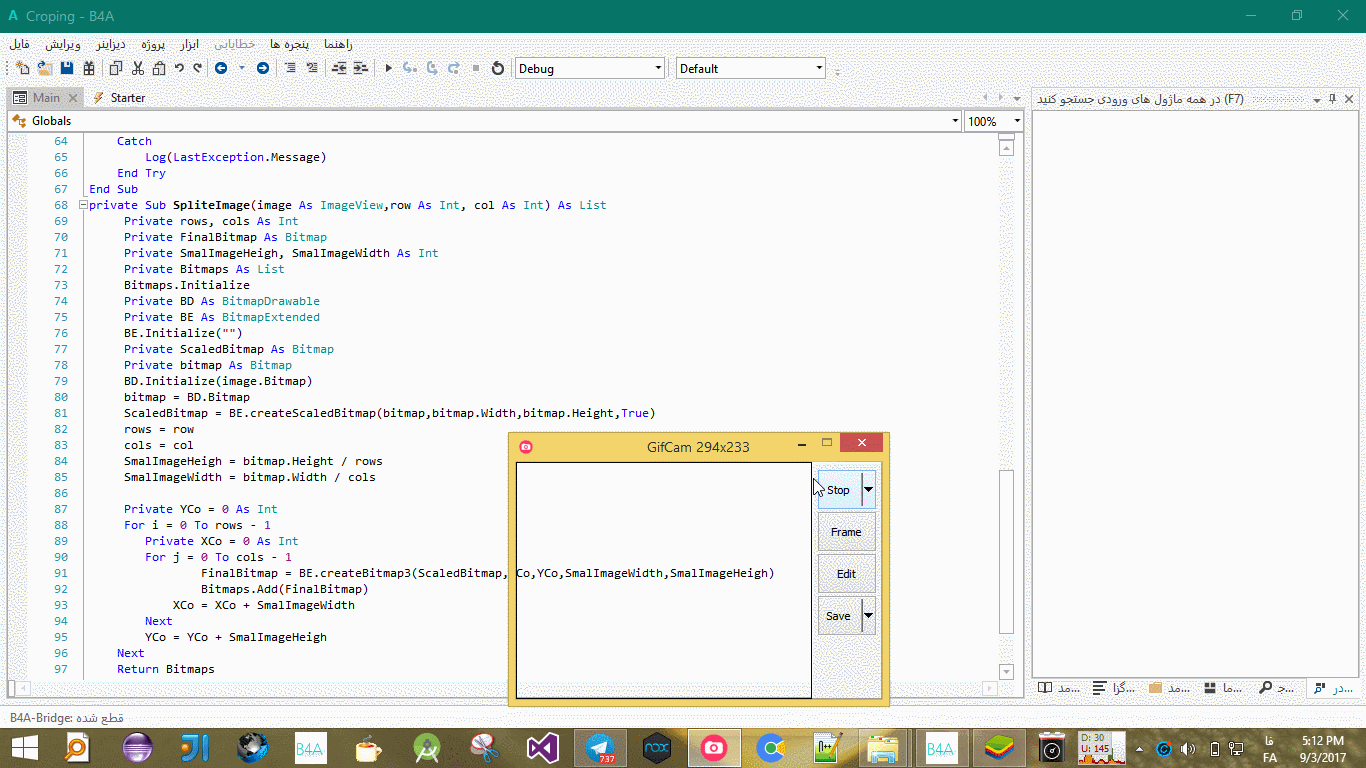The width and height of the screenshot is (1366, 768).
Task: Open Telegram from the Windows taskbar
Action: 601,748
